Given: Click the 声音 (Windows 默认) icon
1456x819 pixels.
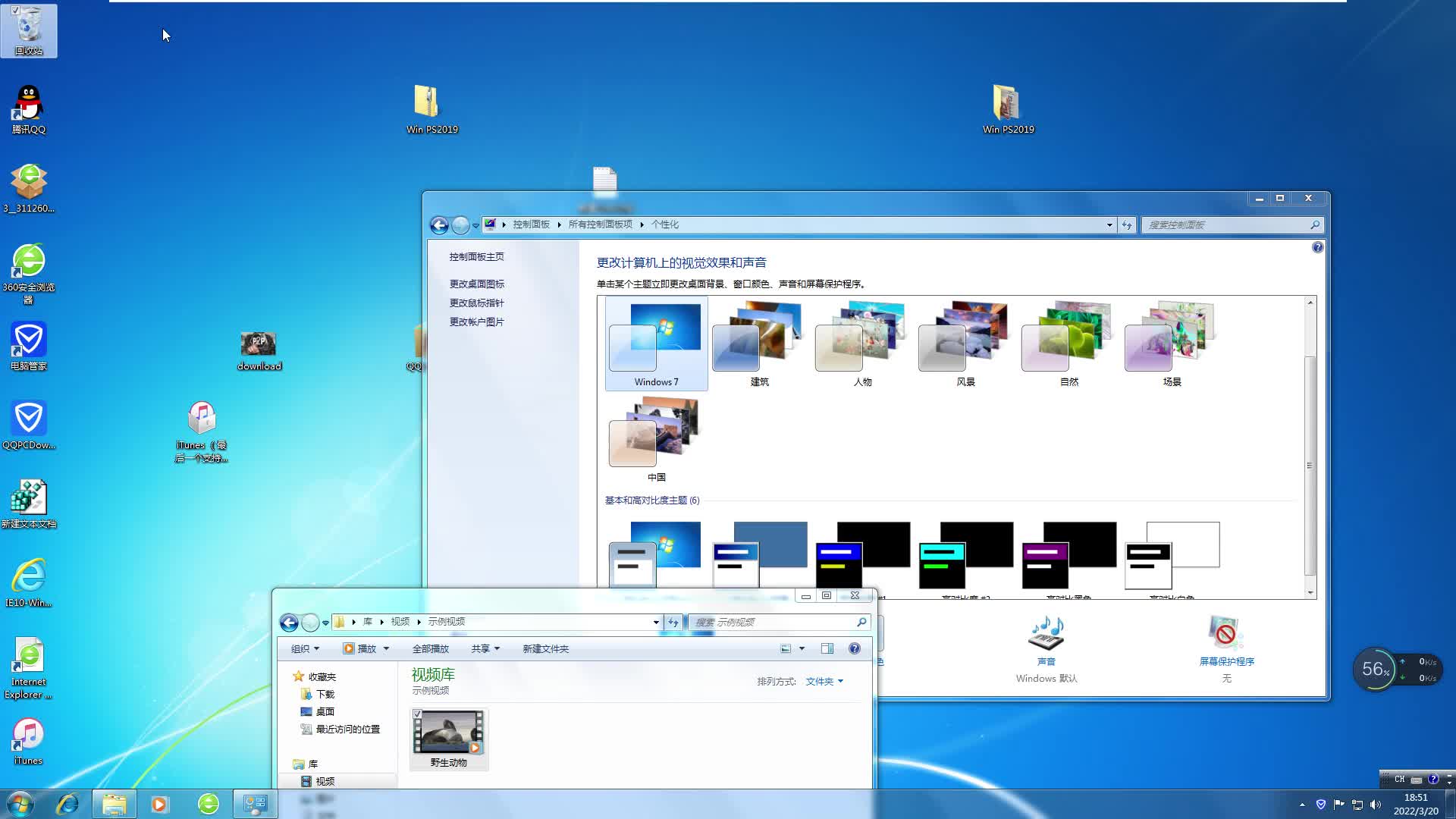Looking at the screenshot, I should 1046,633.
